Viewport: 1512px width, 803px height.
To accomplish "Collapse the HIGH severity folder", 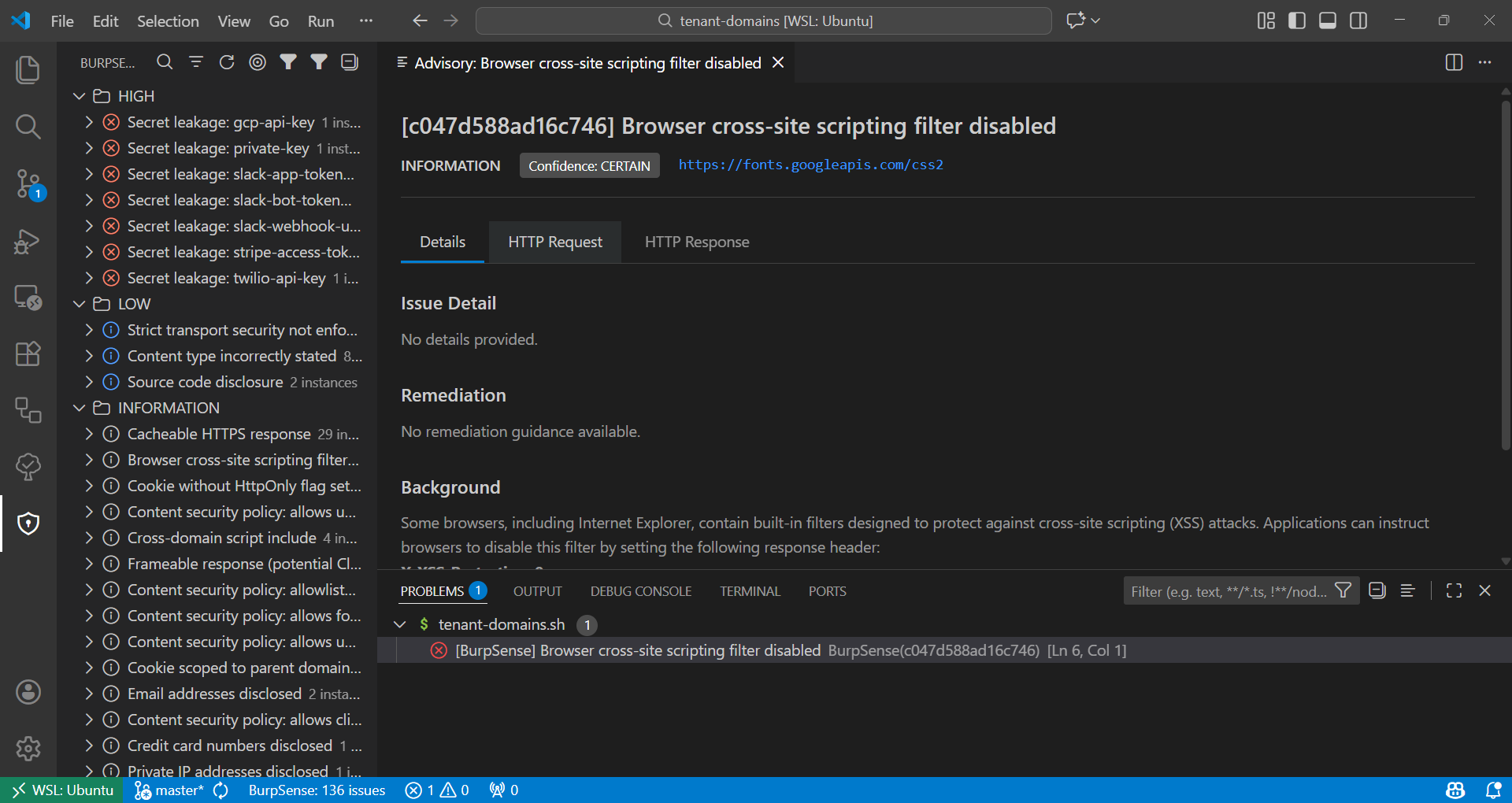I will [x=79, y=96].
